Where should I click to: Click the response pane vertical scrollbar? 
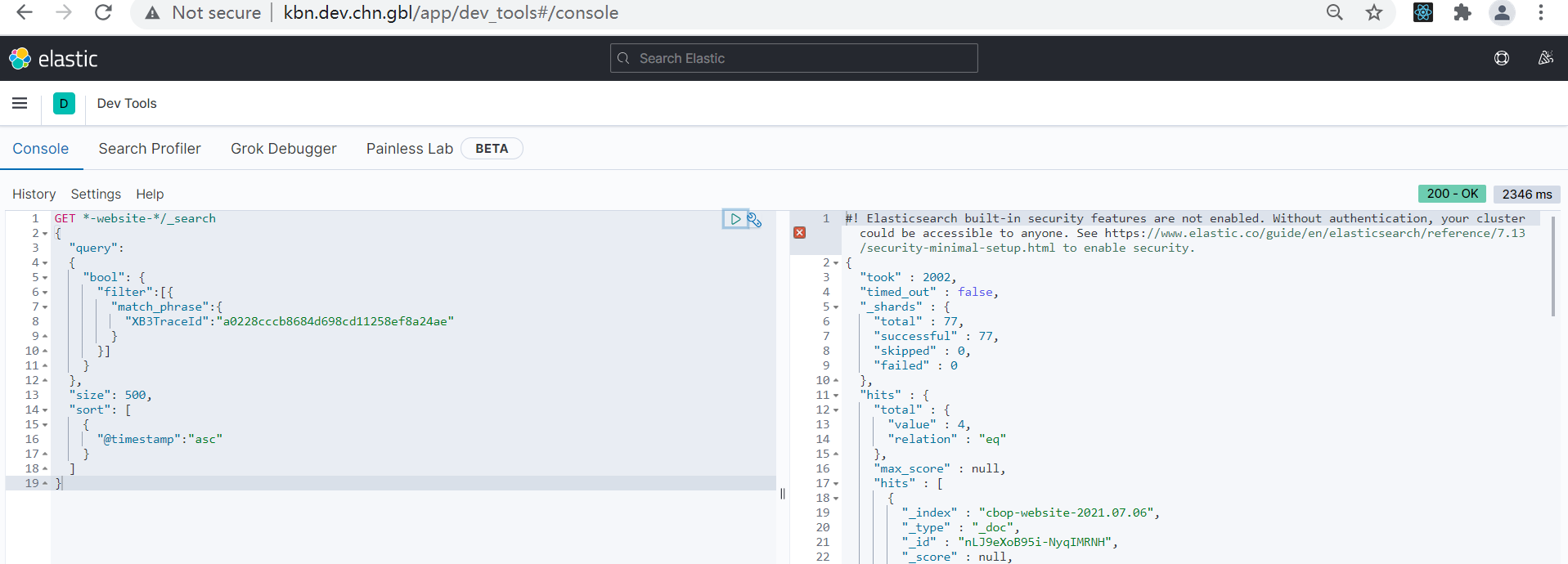1552,266
